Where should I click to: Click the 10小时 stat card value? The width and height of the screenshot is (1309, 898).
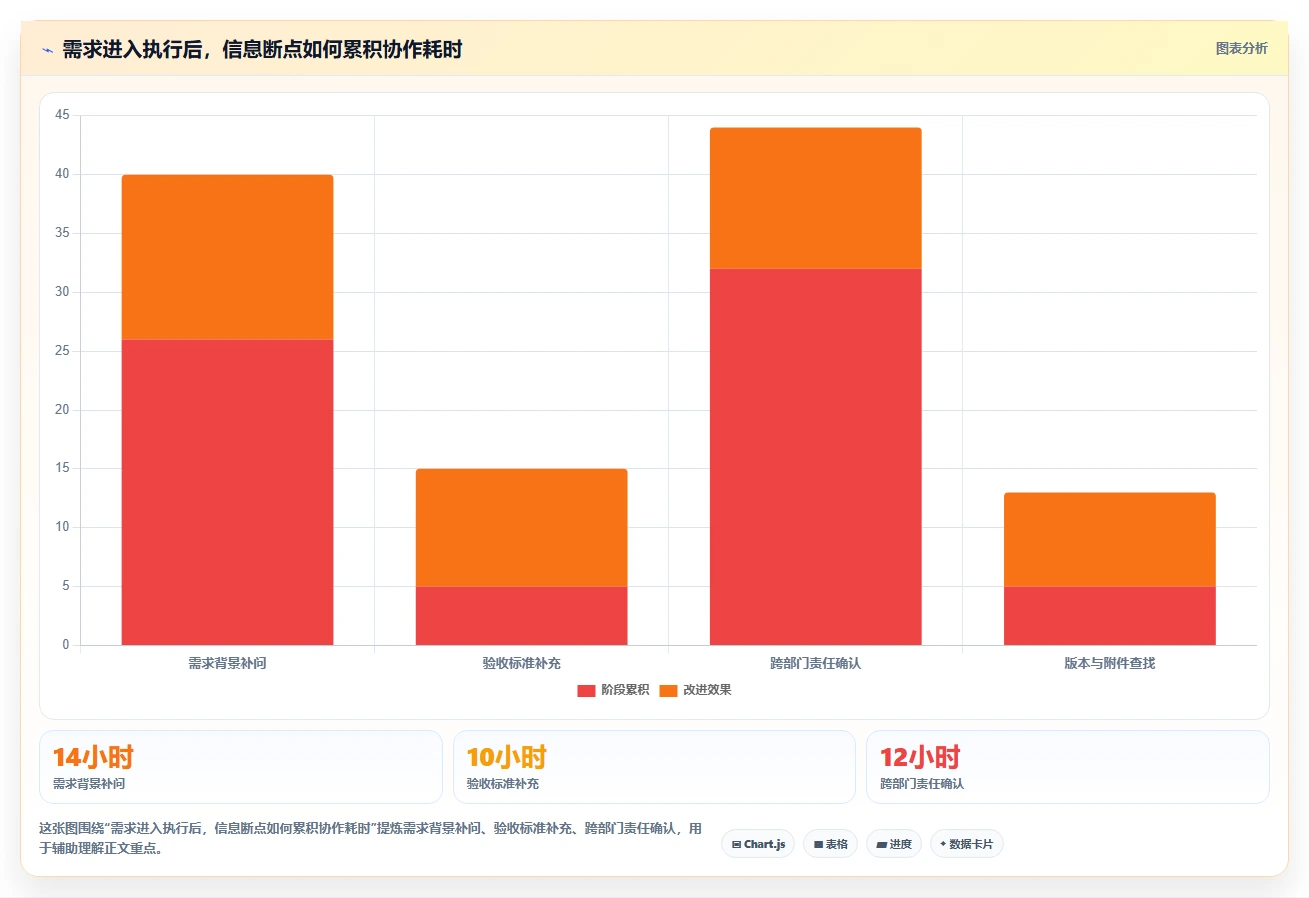pos(507,757)
